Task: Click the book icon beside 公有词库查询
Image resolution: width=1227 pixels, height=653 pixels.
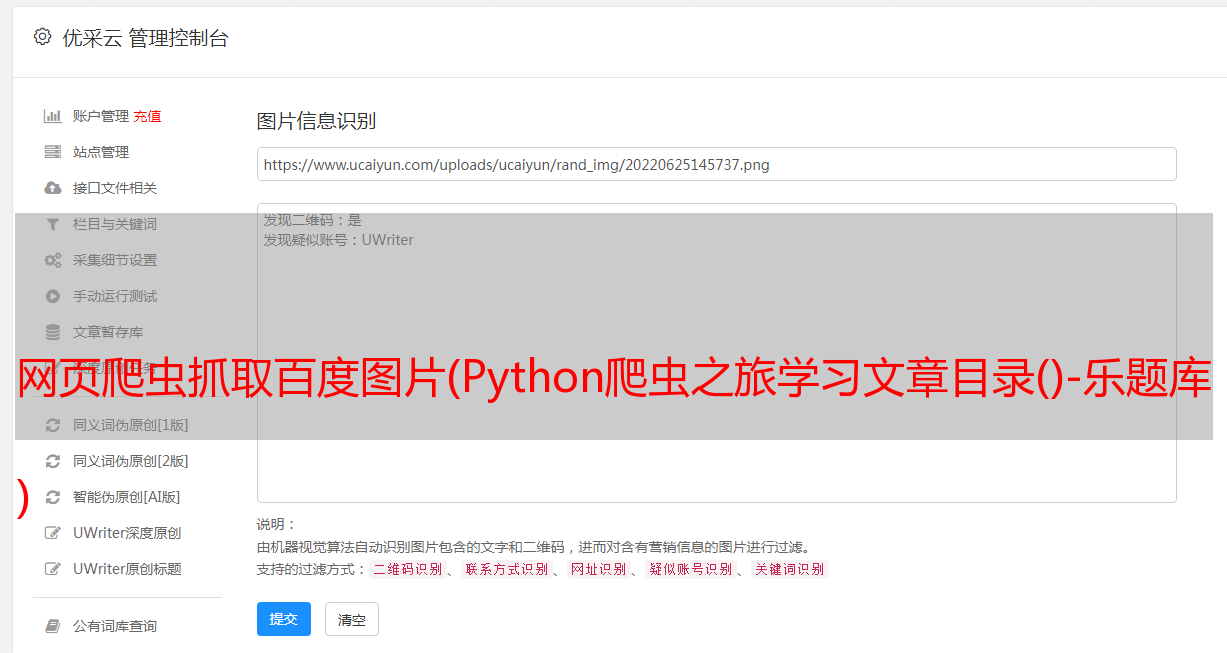Action: point(53,626)
